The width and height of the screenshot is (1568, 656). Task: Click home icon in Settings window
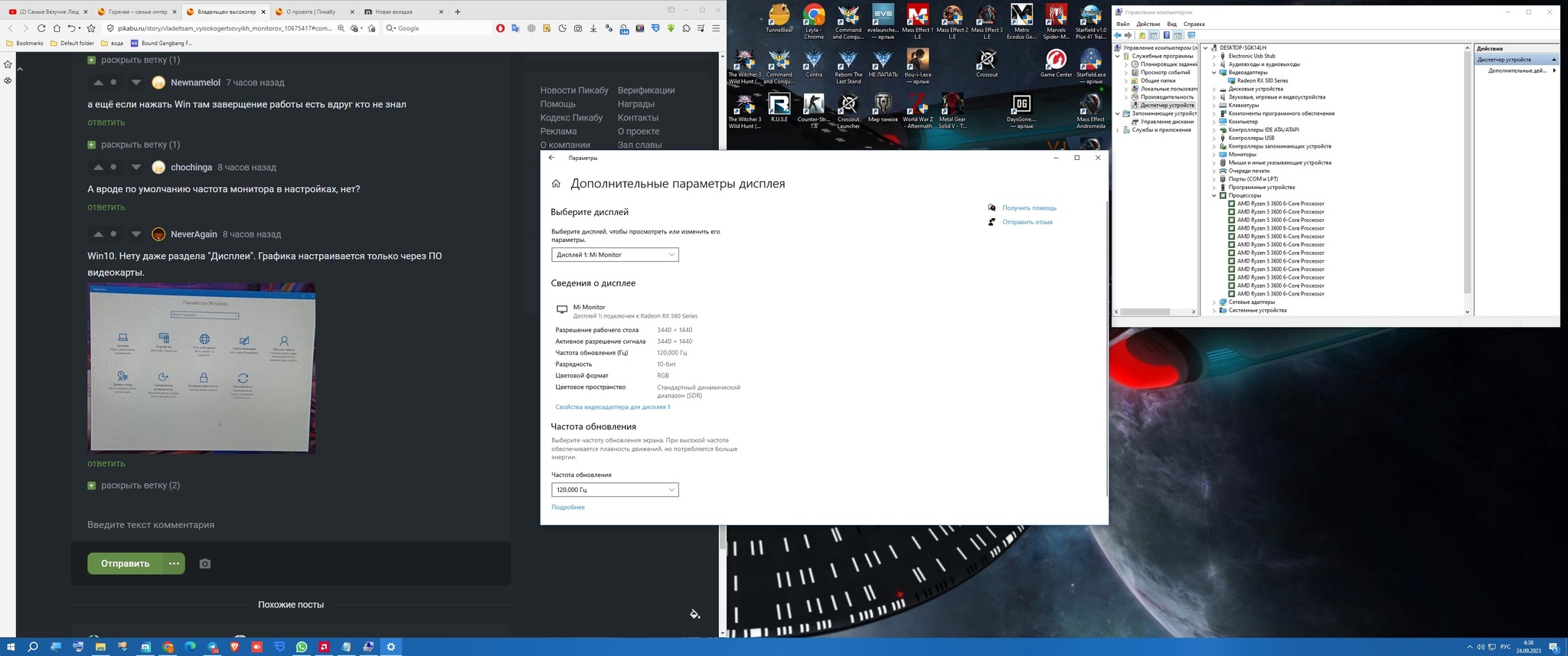pos(556,184)
